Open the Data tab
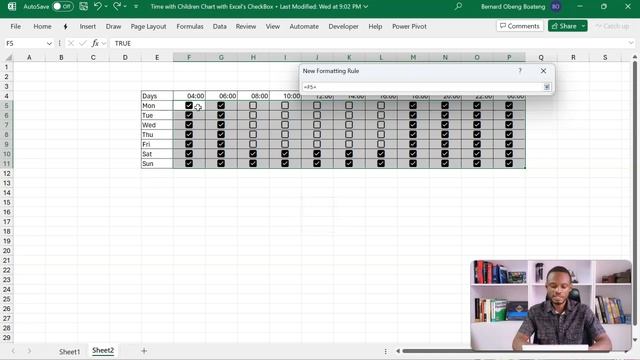640x360 pixels. click(x=220, y=26)
